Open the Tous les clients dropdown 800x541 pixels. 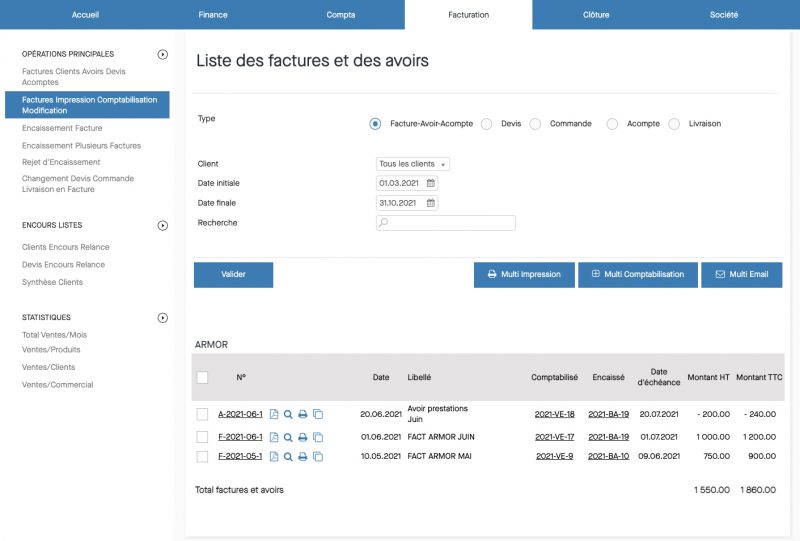413,164
